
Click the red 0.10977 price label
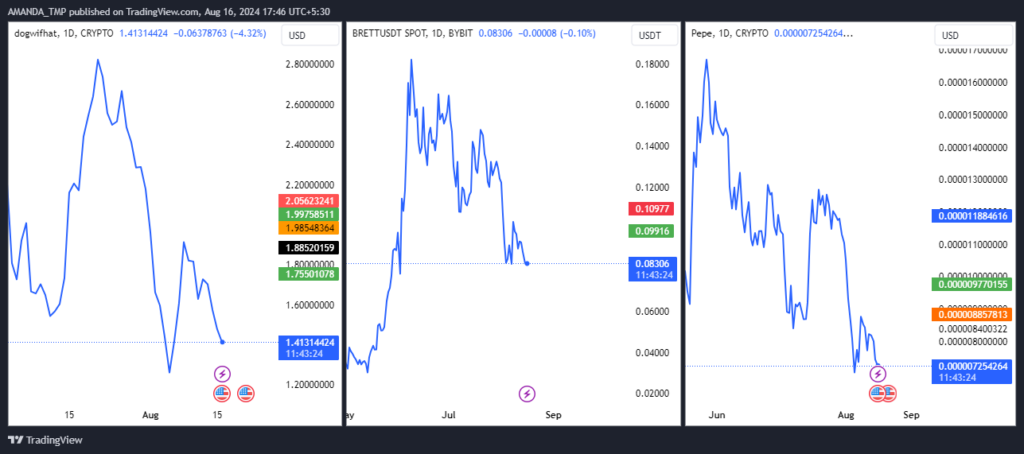click(x=650, y=208)
